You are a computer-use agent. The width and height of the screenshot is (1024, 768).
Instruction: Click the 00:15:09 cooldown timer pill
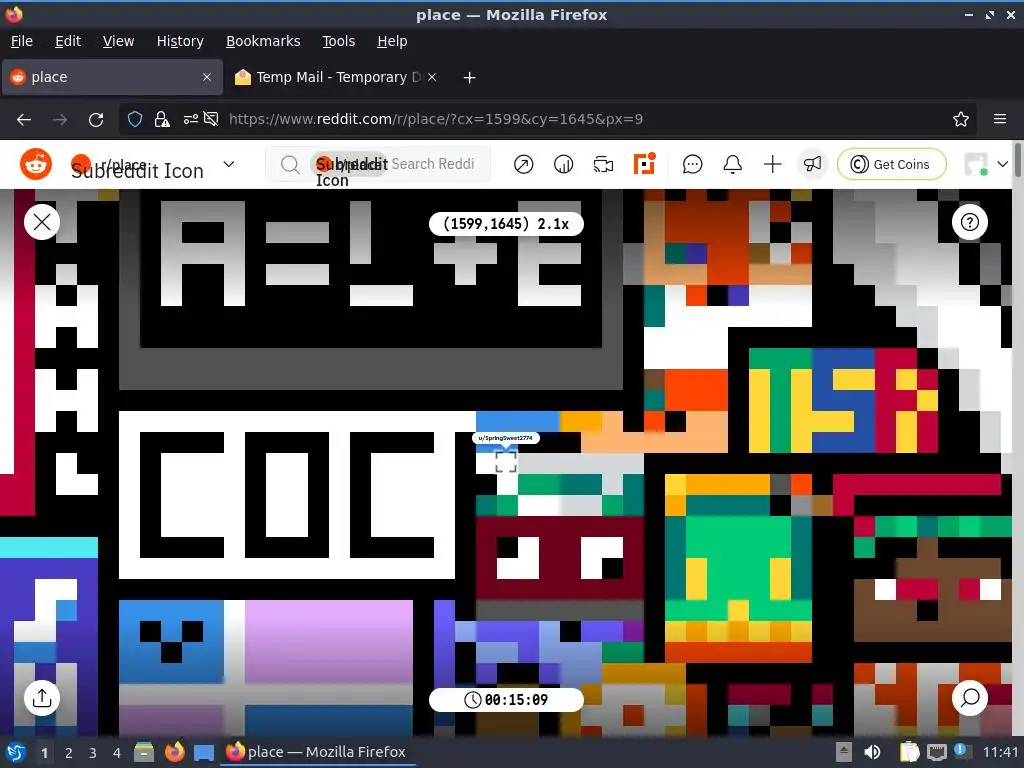coord(506,699)
